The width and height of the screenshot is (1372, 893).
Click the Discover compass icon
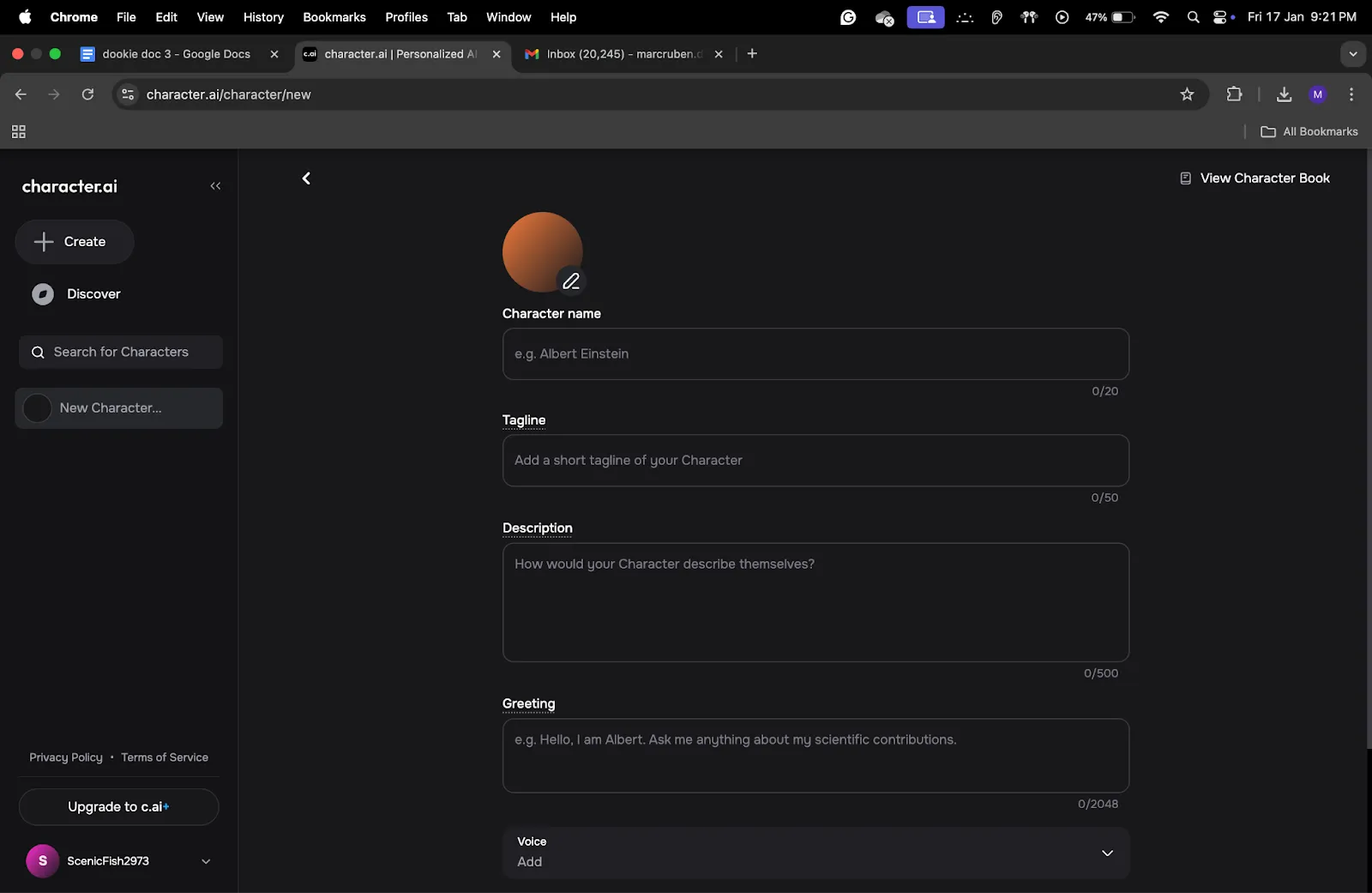(x=43, y=294)
